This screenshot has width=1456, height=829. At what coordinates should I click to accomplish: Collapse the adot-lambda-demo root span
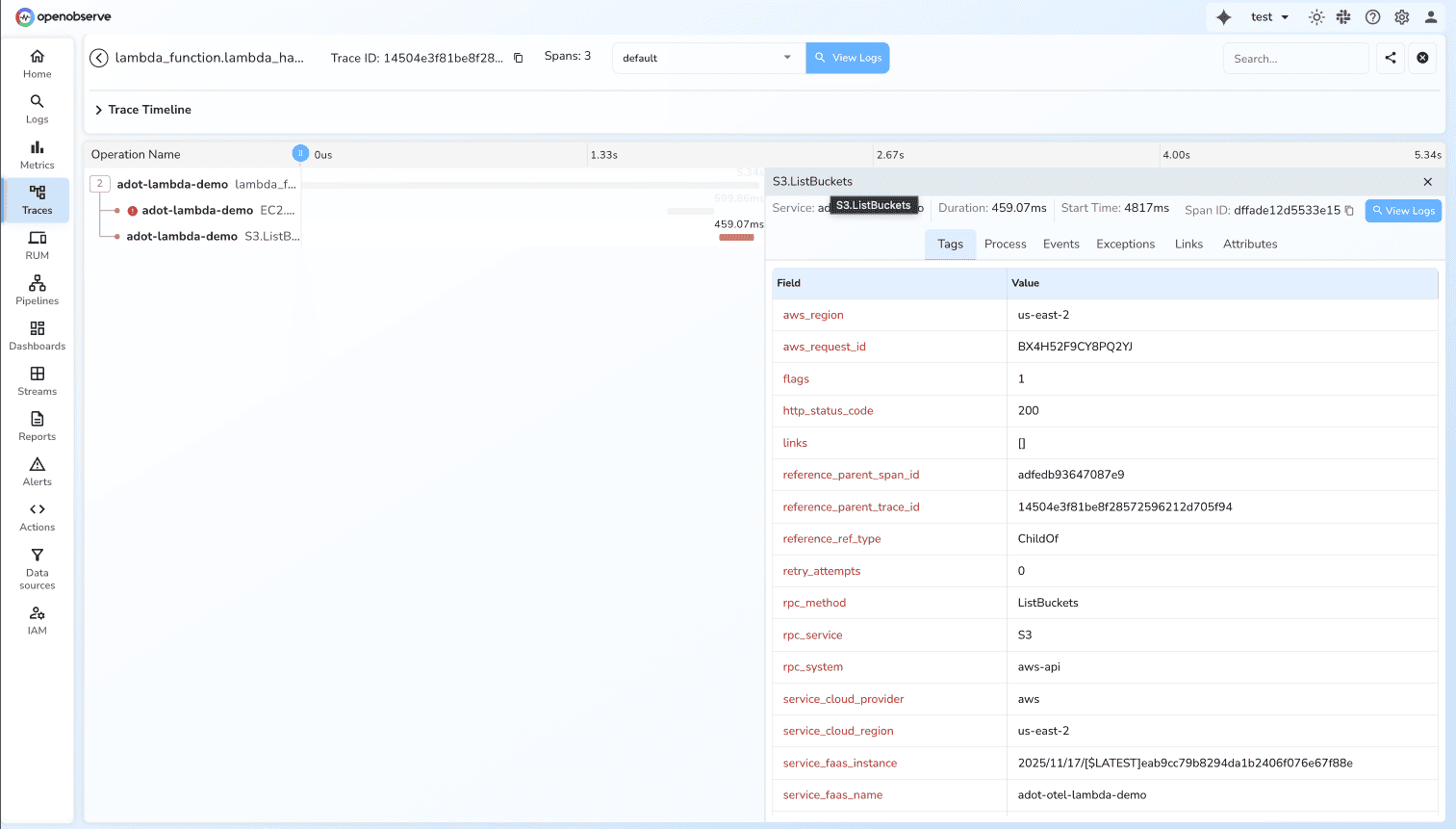pyautogui.click(x=99, y=184)
